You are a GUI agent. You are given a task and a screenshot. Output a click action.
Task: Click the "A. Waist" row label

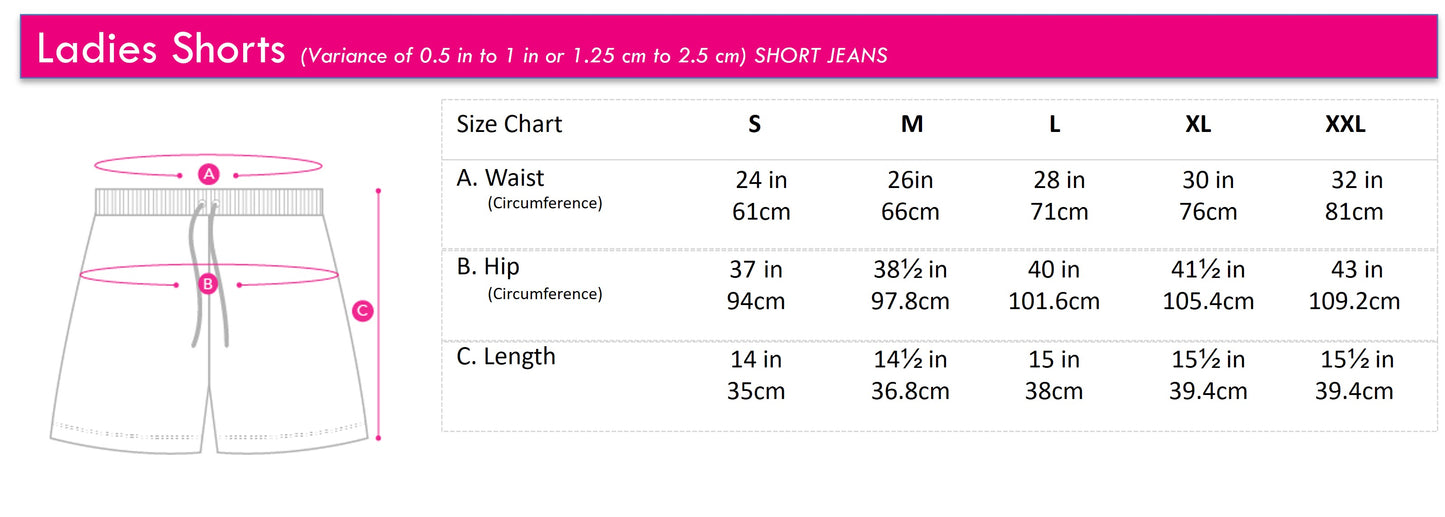[500, 178]
